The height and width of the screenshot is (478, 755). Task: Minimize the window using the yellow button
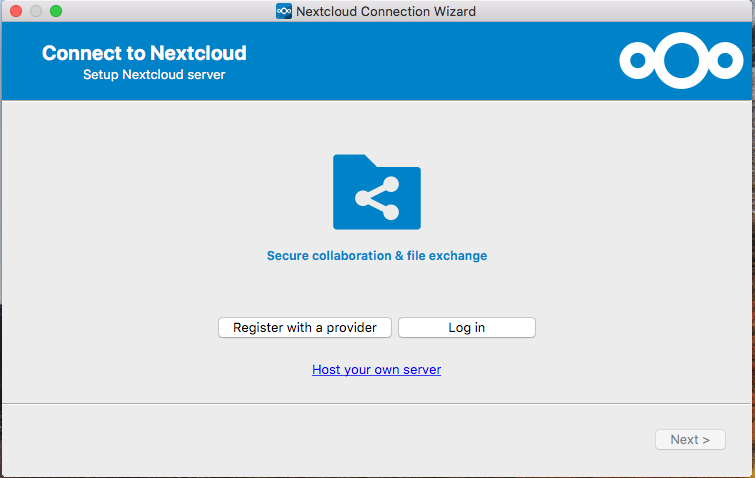pyautogui.click(x=35, y=11)
